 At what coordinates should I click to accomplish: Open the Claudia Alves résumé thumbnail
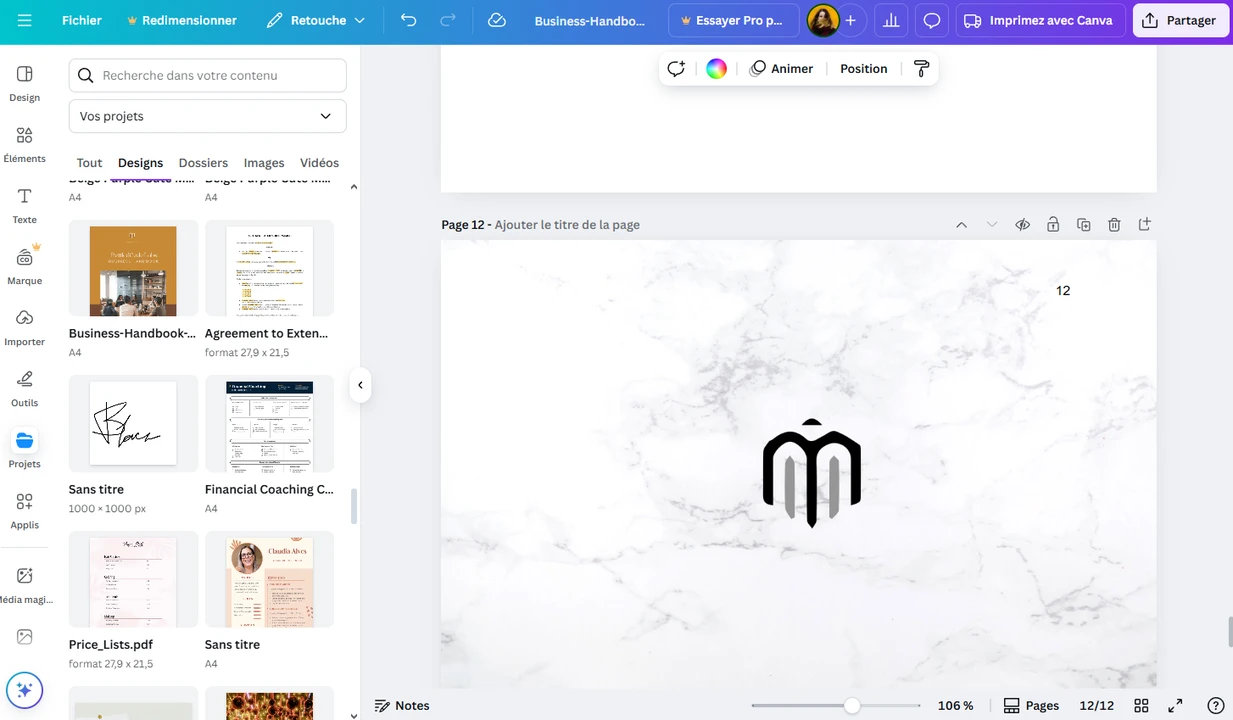(x=269, y=579)
